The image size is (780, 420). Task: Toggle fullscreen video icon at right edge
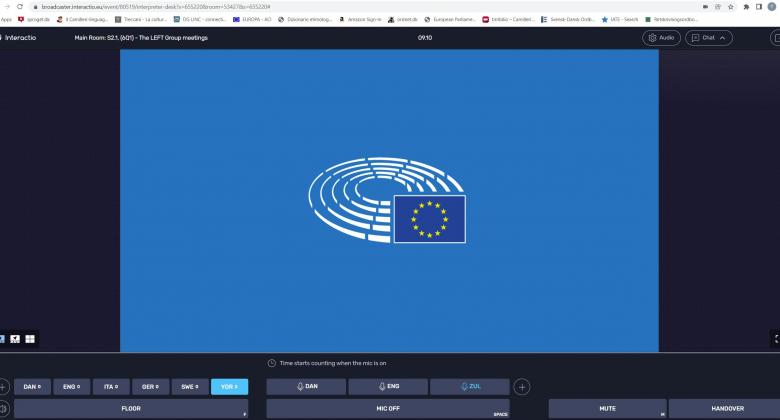(x=776, y=338)
